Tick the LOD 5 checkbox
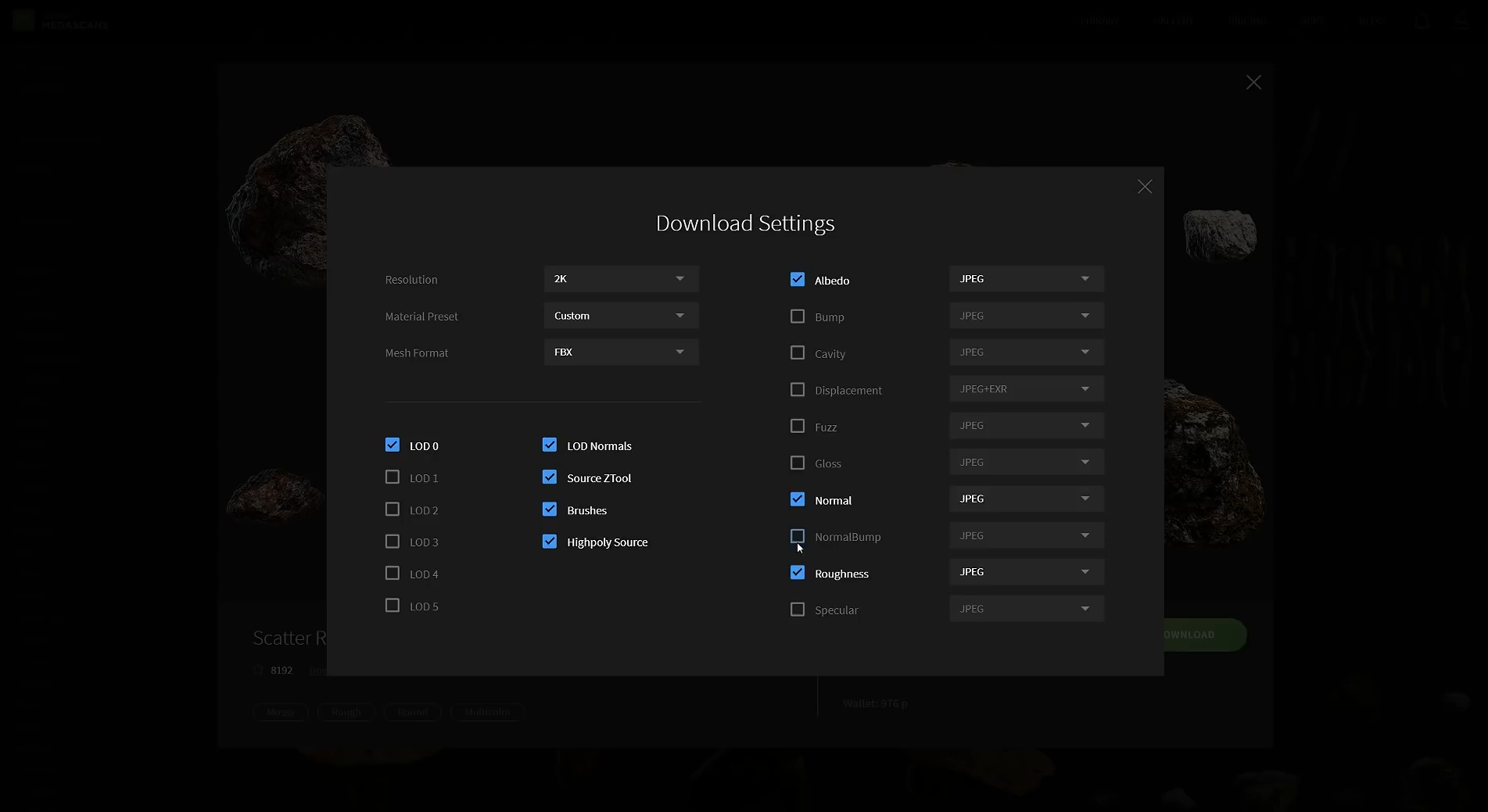The height and width of the screenshot is (812, 1488). 393,606
